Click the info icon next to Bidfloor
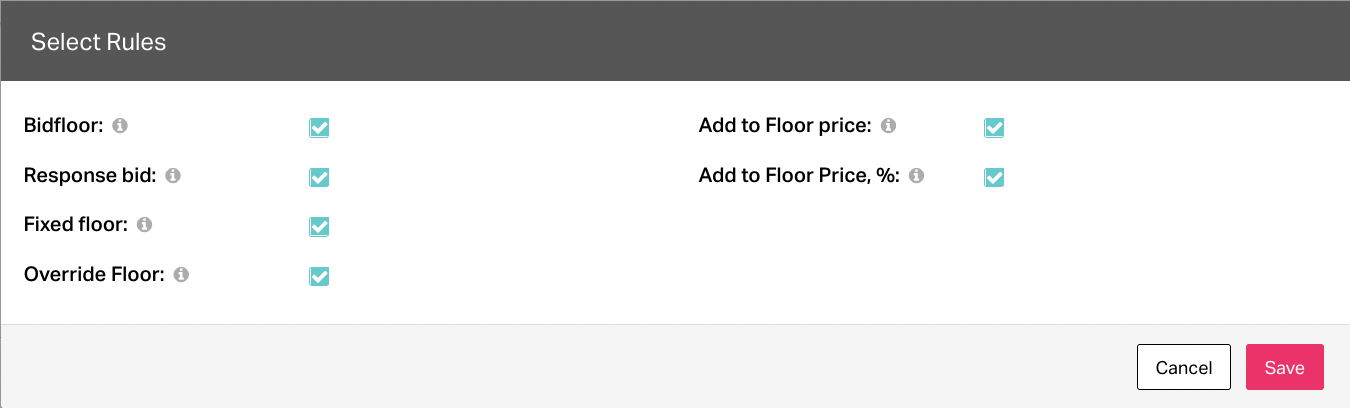Image resolution: width=1350 pixels, height=408 pixels. click(120, 126)
